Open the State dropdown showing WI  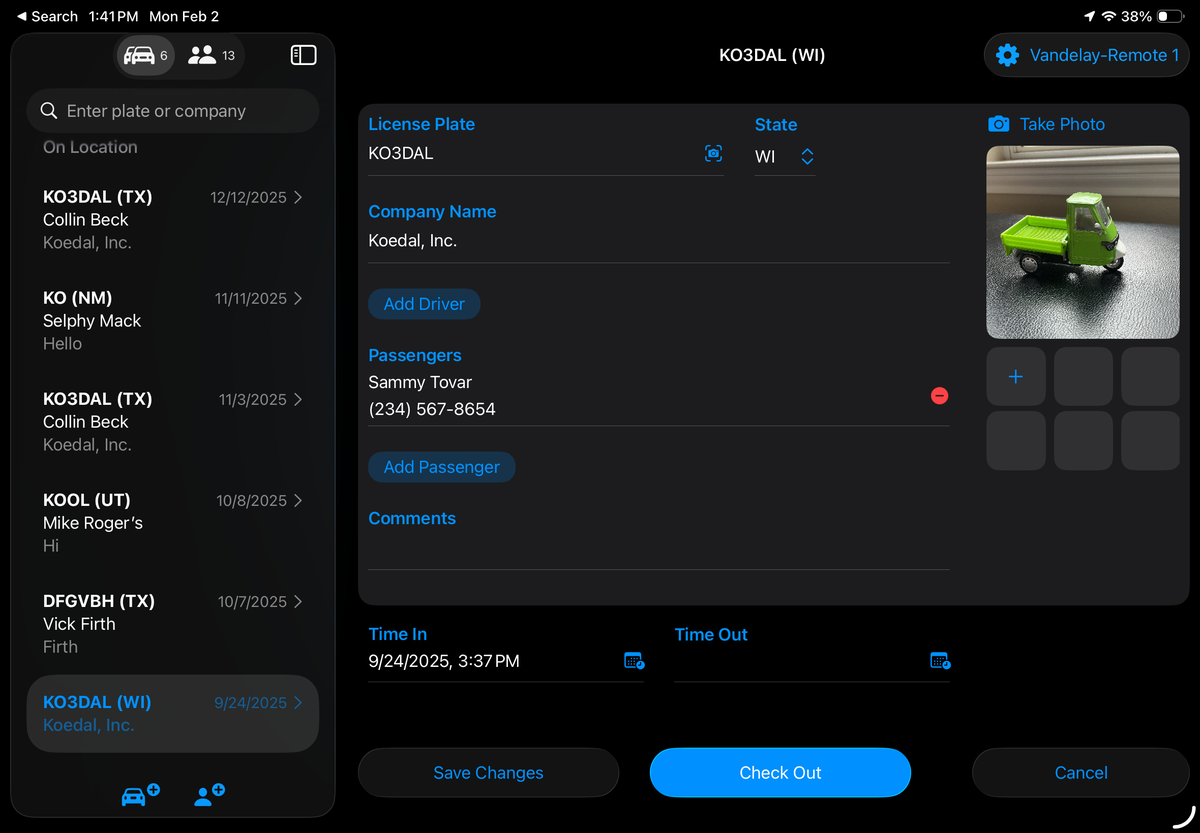[x=785, y=157]
